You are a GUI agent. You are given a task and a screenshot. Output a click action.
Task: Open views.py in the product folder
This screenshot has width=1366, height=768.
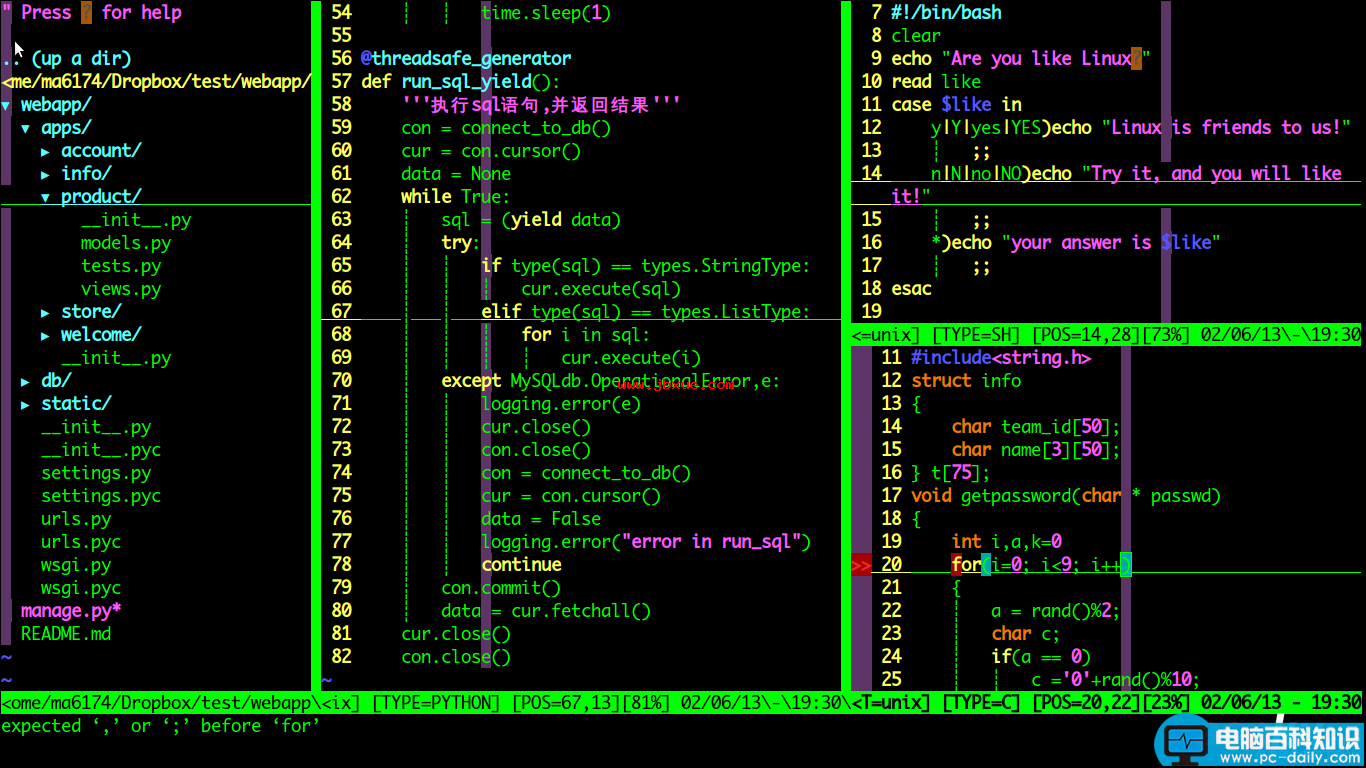pyautogui.click(x=121, y=289)
